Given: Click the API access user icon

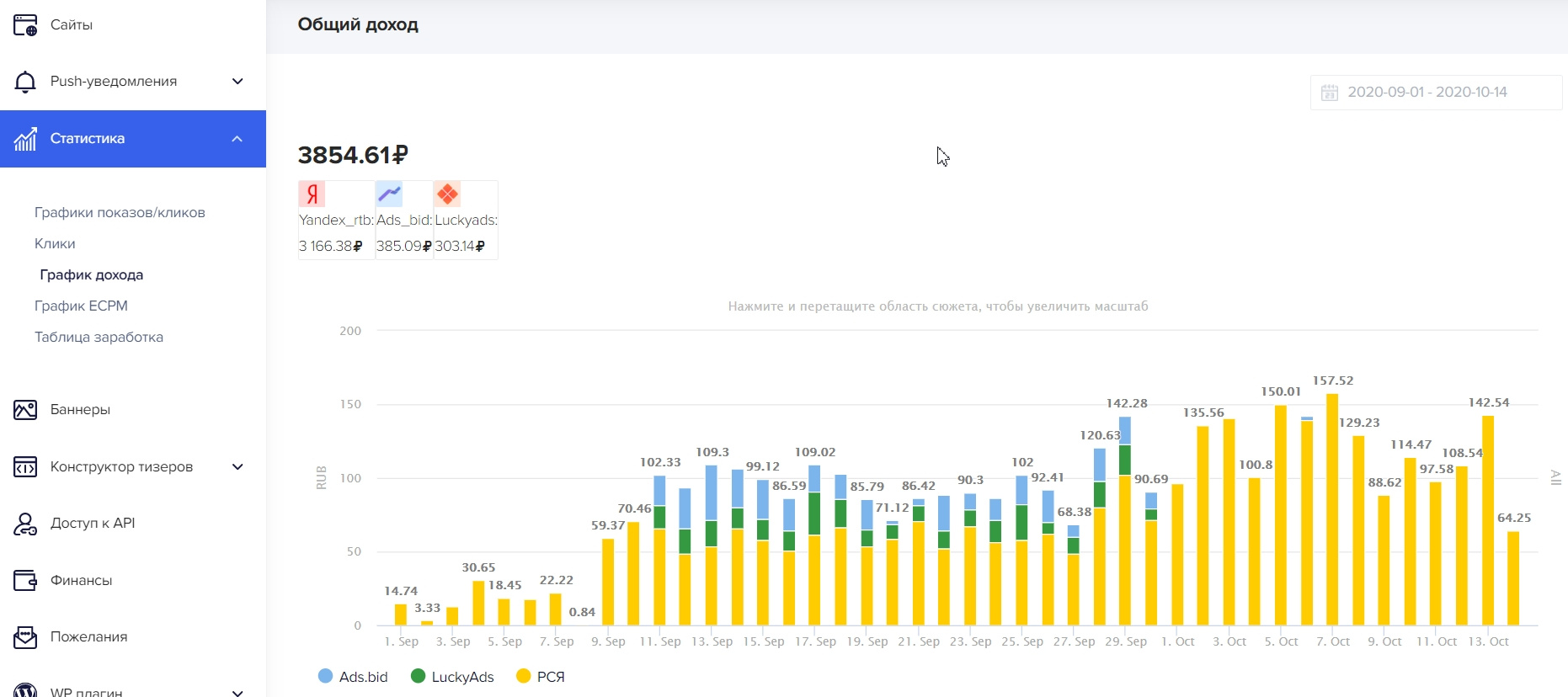Looking at the screenshot, I should click(25, 524).
